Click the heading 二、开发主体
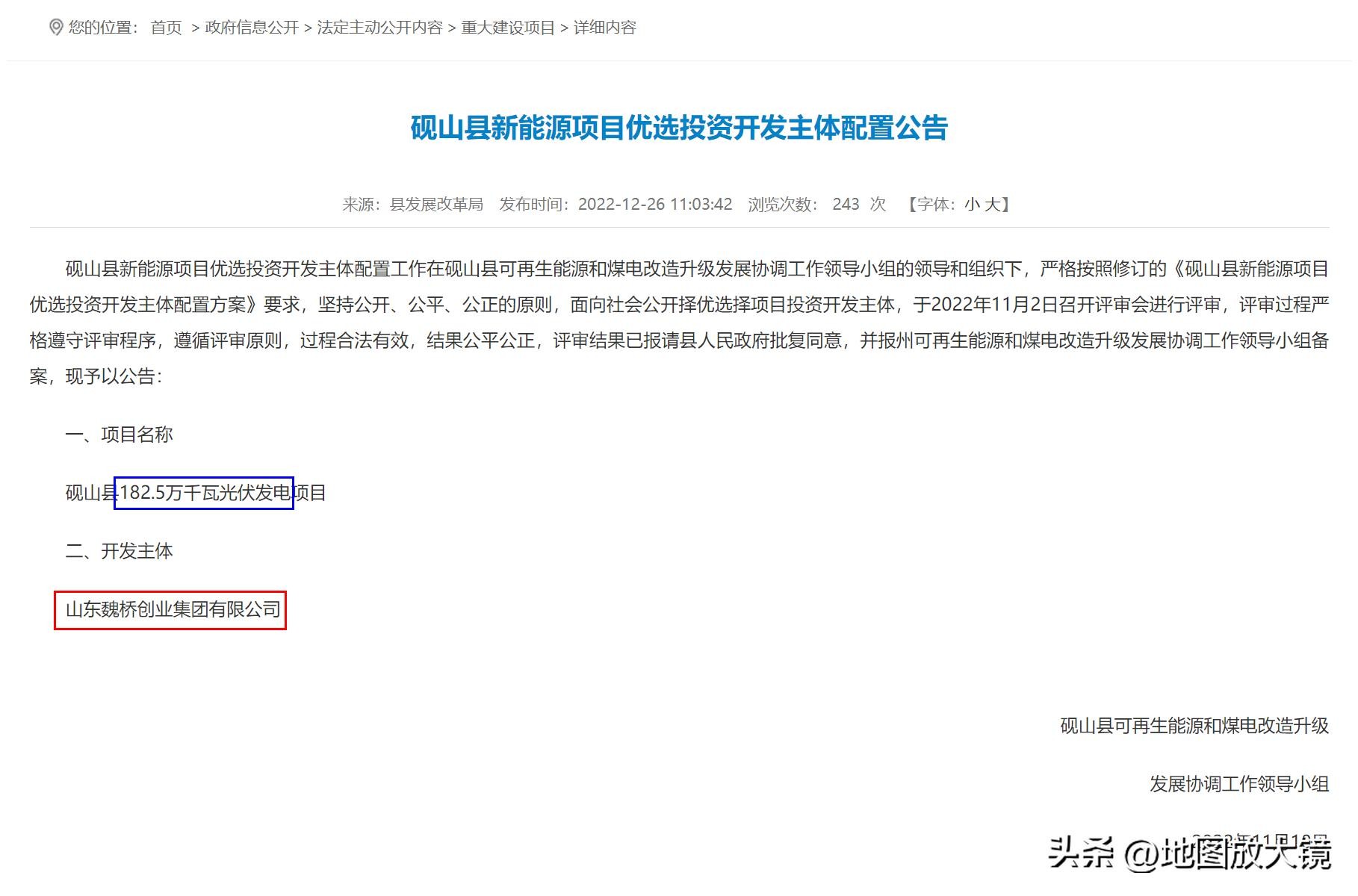 coord(120,551)
